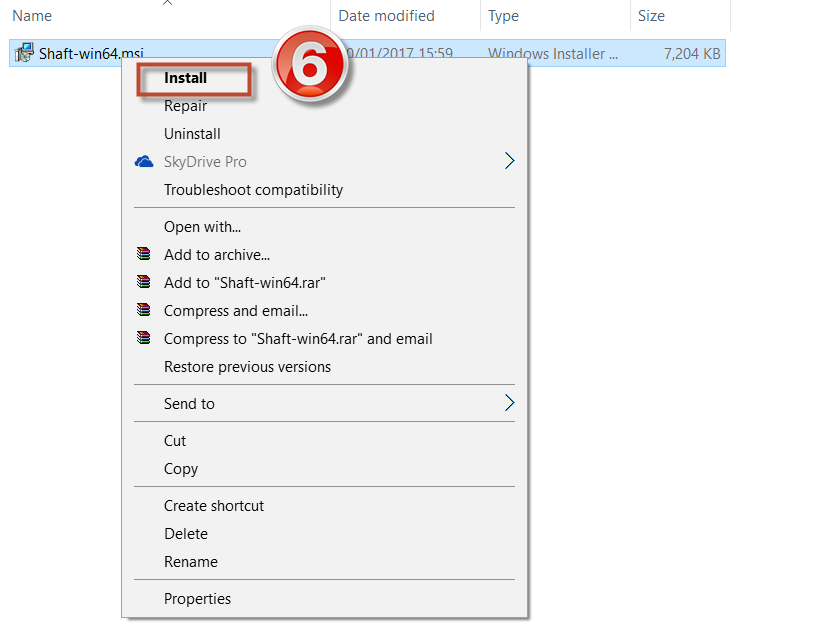Select Uninstall from the context menu
Viewport: 831px width, 628px height.
192,134
